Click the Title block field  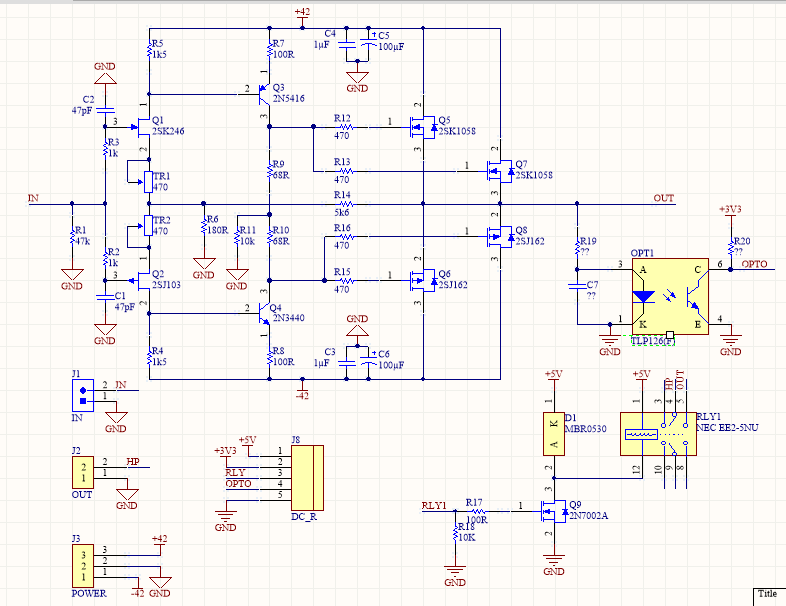pyautogui.click(x=768, y=593)
